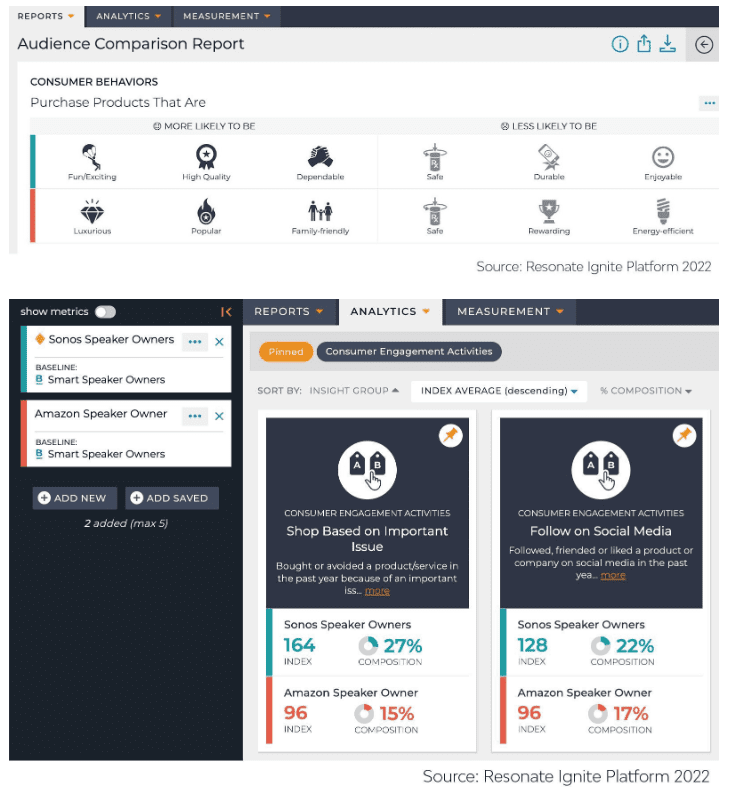Open Reports tab in lower navigation
This screenshot has height=790, width=729.
click(289, 311)
